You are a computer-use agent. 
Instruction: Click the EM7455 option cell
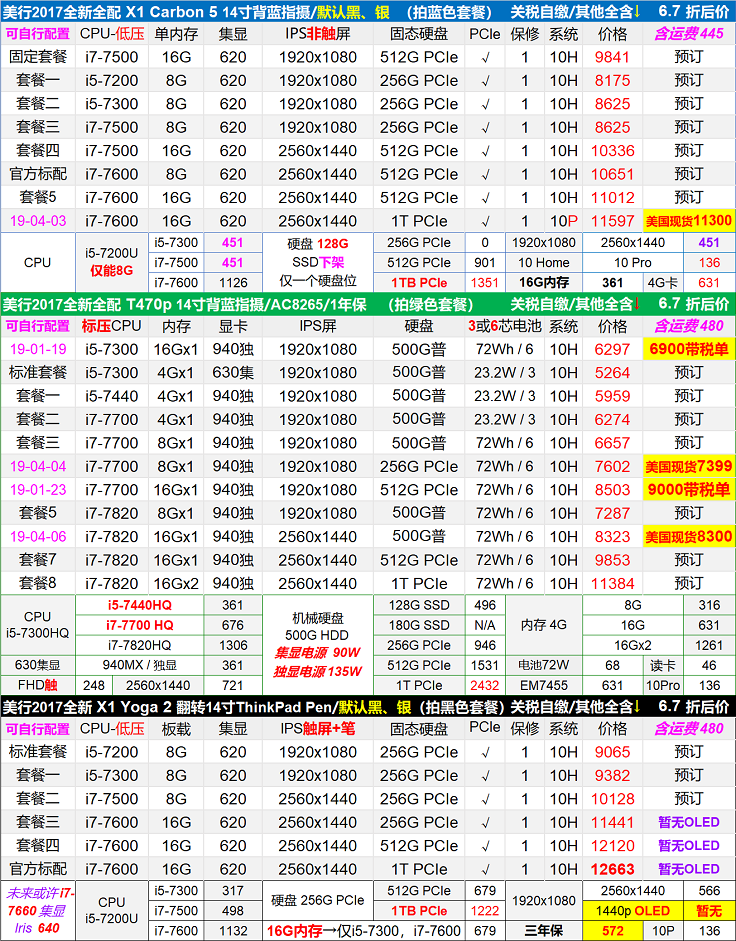(543, 685)
